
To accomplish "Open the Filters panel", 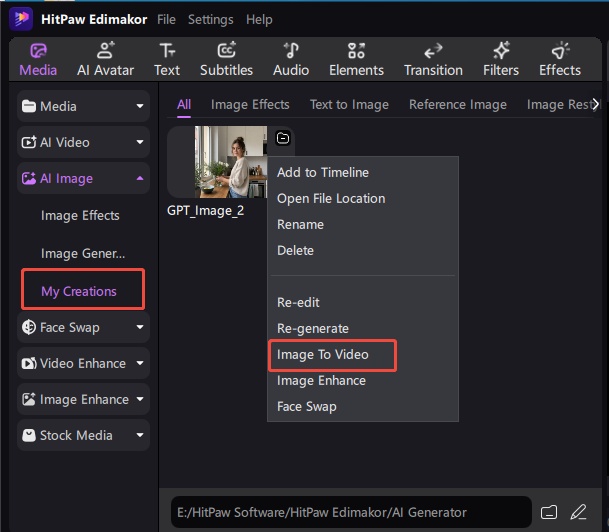I will click(x=501, y=60).
